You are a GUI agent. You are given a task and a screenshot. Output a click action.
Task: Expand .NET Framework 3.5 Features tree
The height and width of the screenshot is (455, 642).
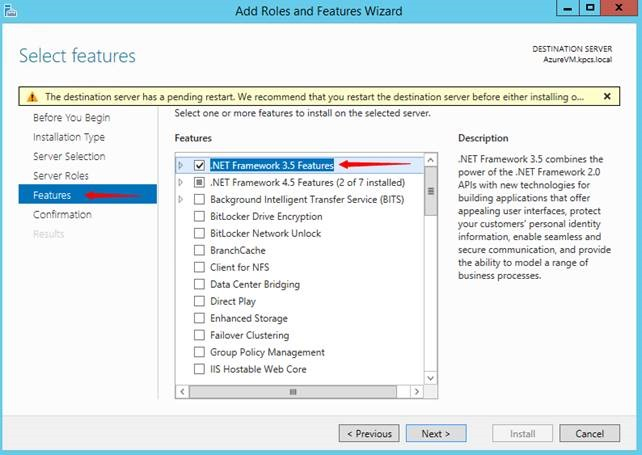coord(181,165)
